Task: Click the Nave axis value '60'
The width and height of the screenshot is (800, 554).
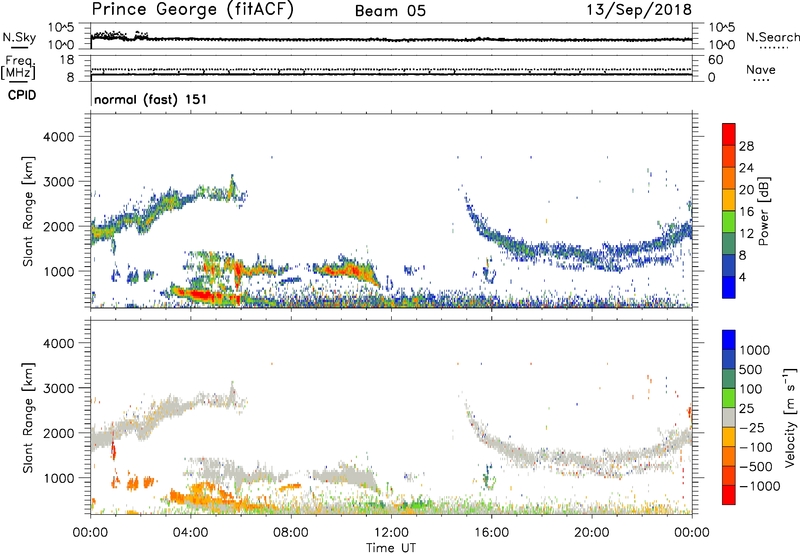Action: tap(715, 60)
